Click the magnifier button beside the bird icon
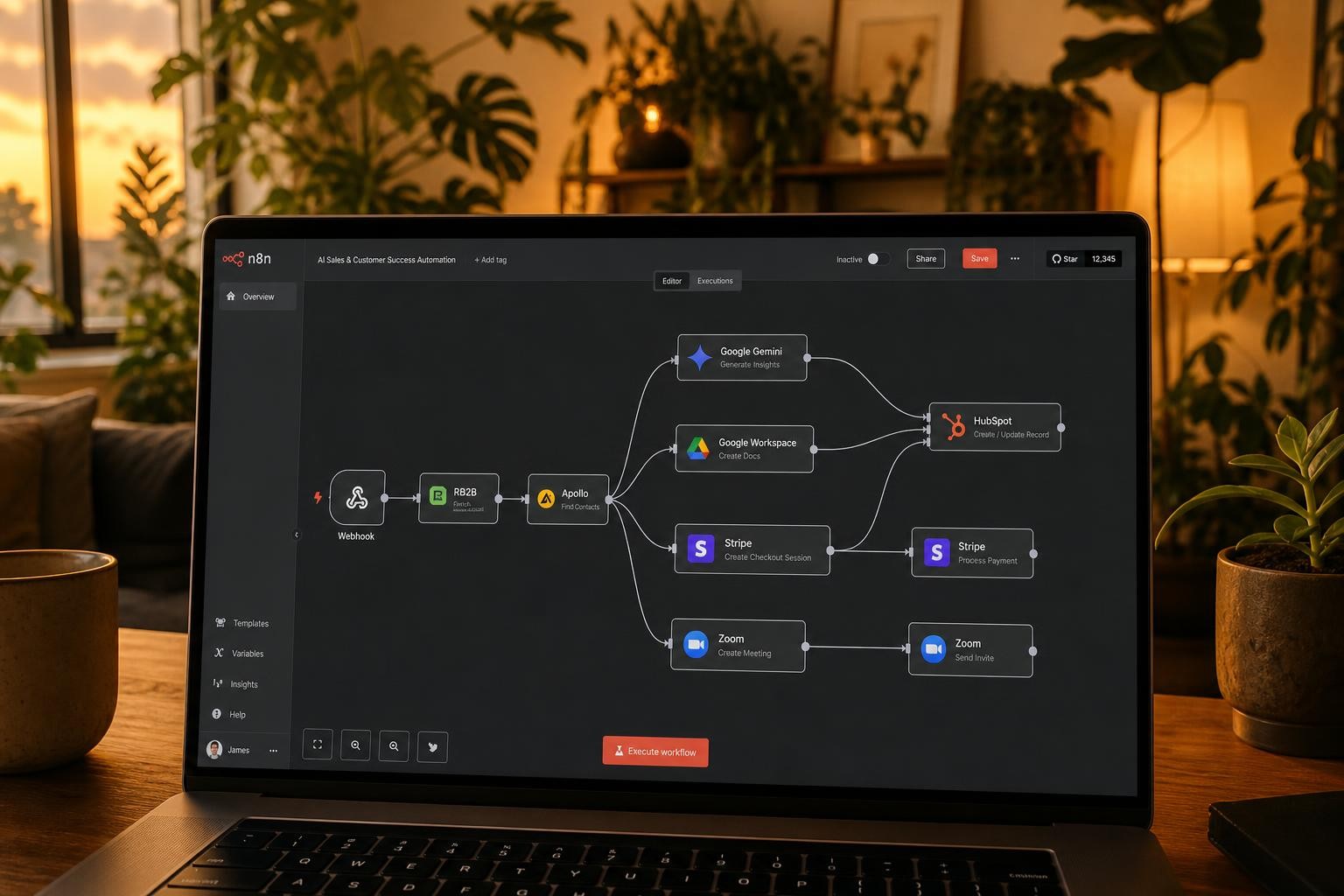This screenshot has height=896, width=1344. 394,746
